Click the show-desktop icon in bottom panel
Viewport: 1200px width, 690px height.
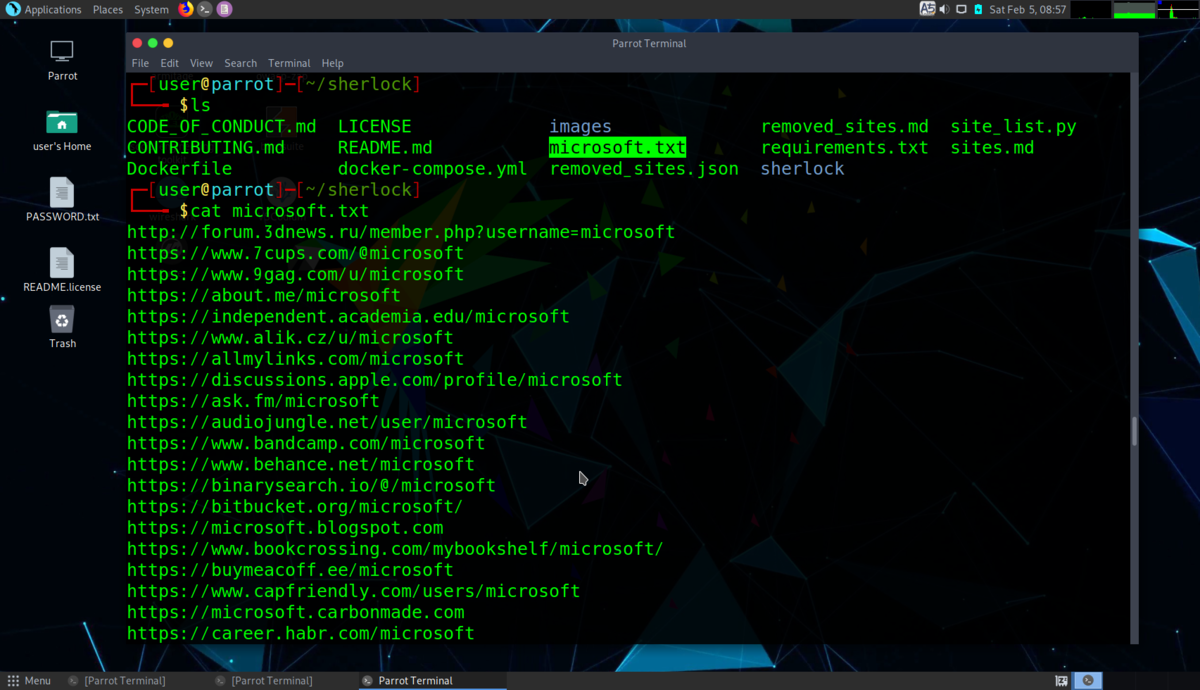[1061, 680]
